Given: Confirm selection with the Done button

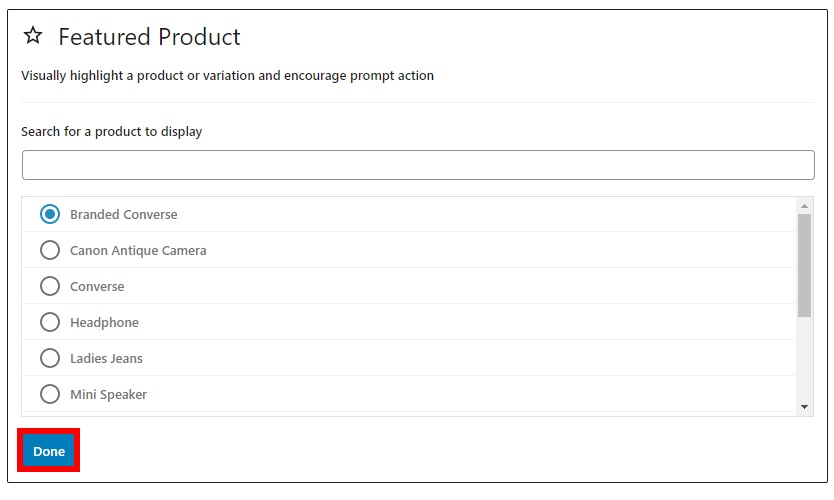Looking at the screenshot, I should 49,451.
